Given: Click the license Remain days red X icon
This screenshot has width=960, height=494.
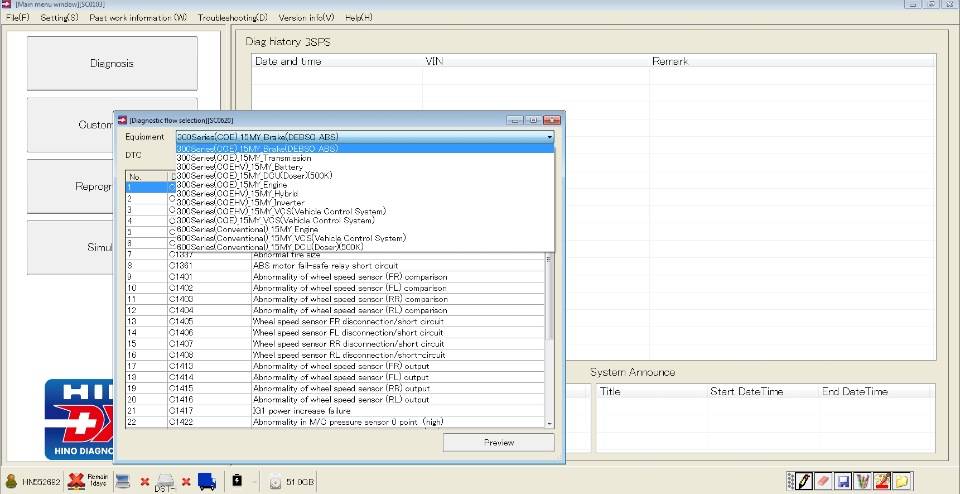Looking at the screenshot, I should point(76,482).
